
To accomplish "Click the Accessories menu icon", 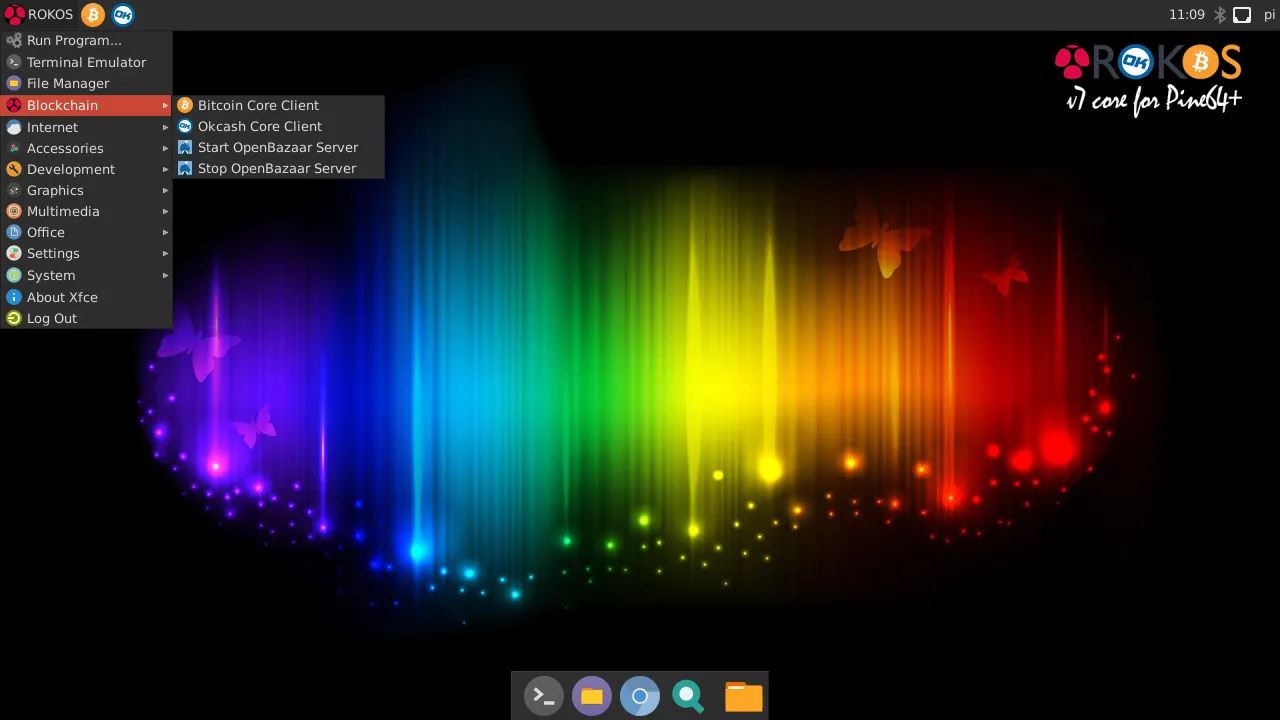I will pos(14,148).
